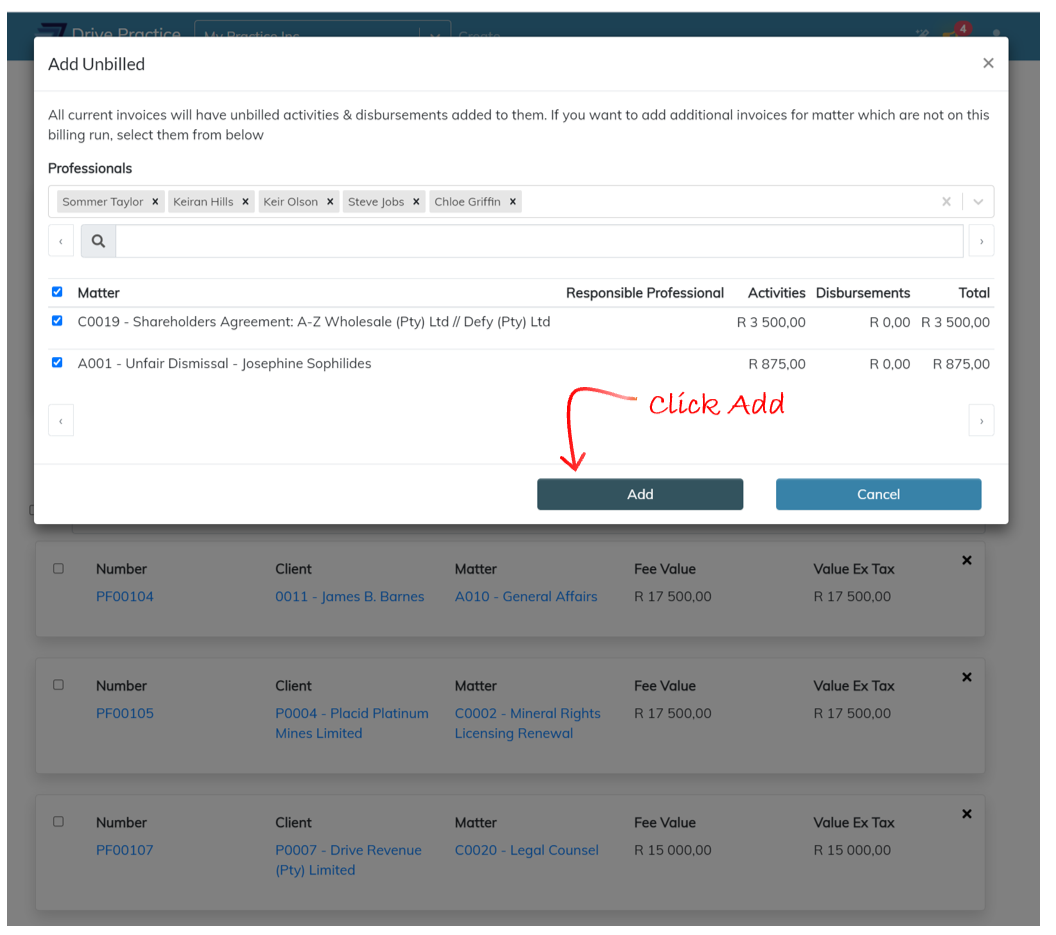
Task: Open client 0011 - James B. Barnes
Action: [349, 596]
